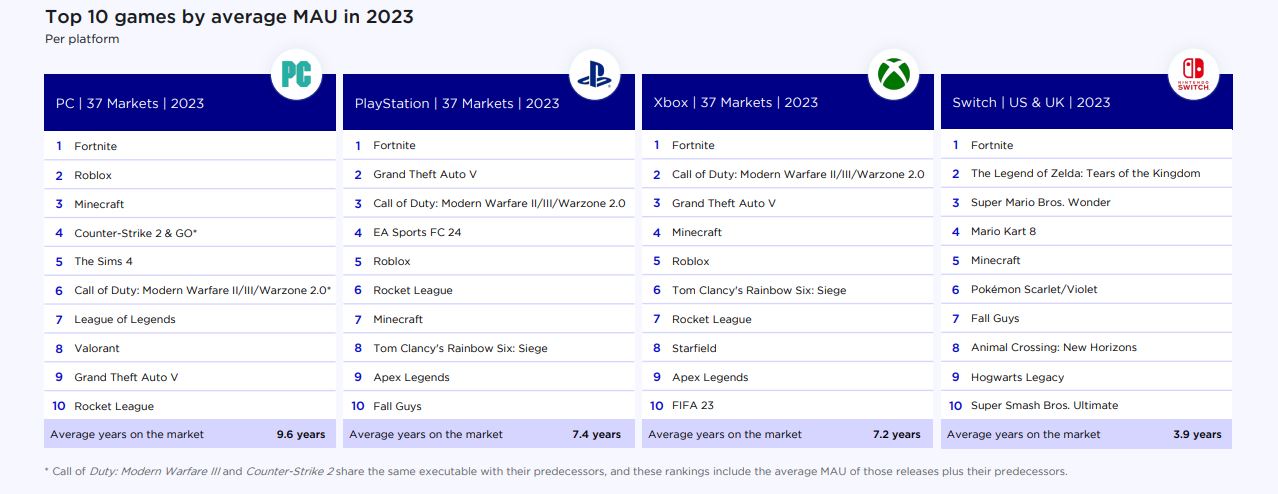Click FIFA 23 in Xbox ranking

692,406
